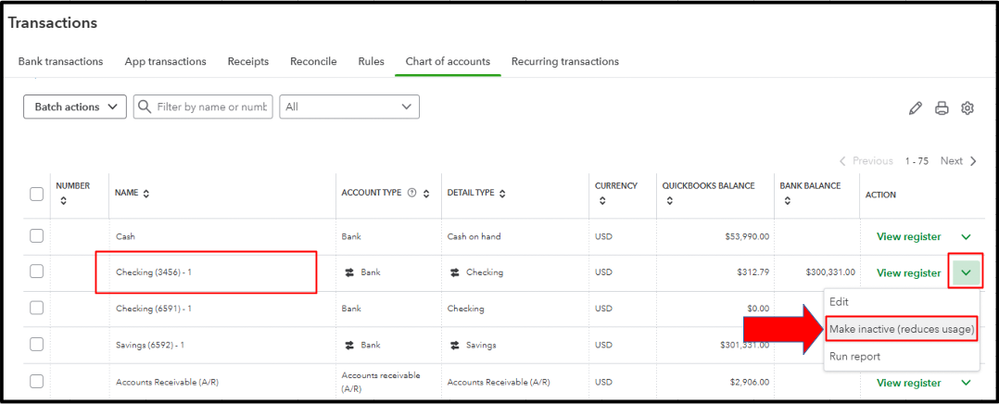The height and width of the screenshot is (404, 999).
Task: Select the Checking (3456) - 1 checkbox
Action: (x=37, y=272)
